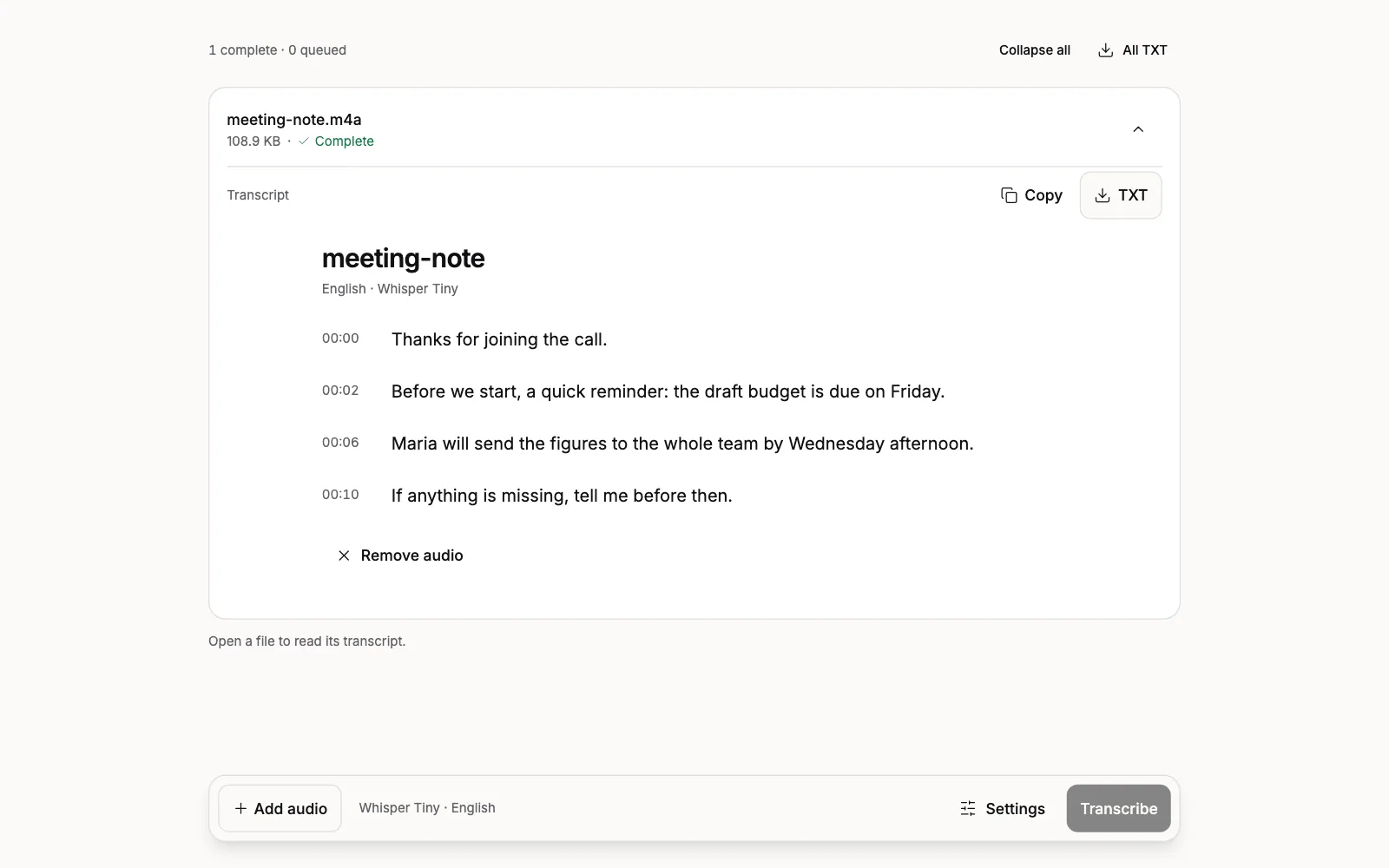Click the 00:02 timestamp
This screenshot has width=1389, height=868.
(340, 391)
